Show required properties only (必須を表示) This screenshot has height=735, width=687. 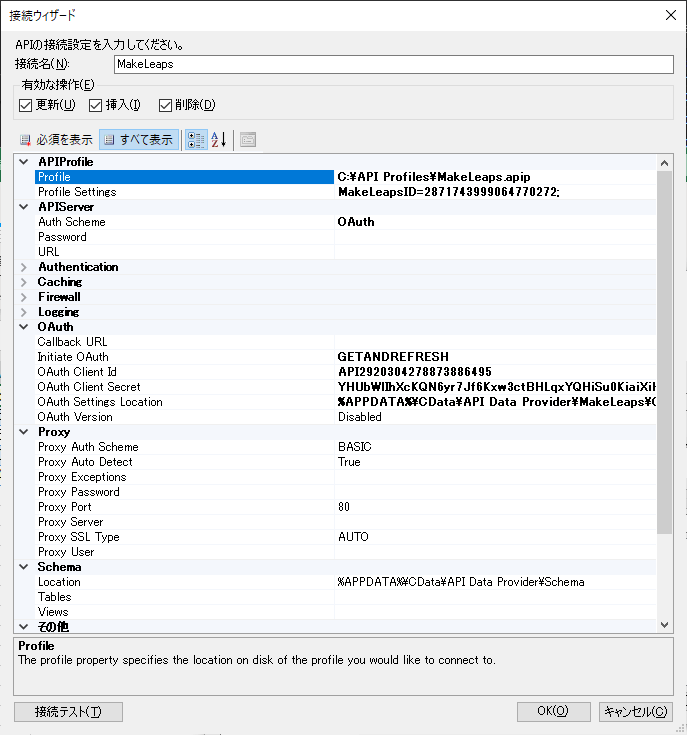[56, 140]
